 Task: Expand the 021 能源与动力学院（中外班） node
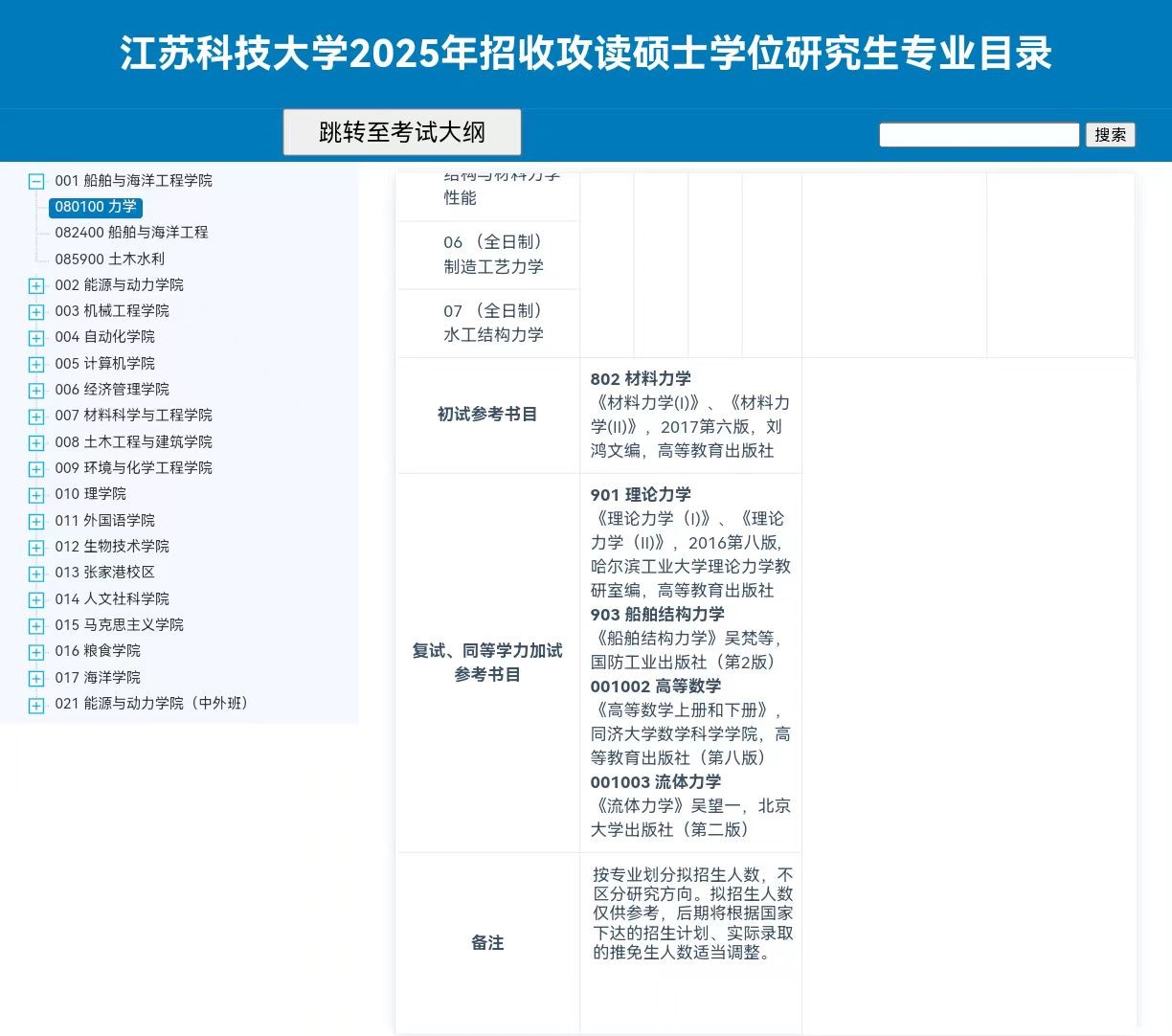pyautogui.click(x=36, y=704)
